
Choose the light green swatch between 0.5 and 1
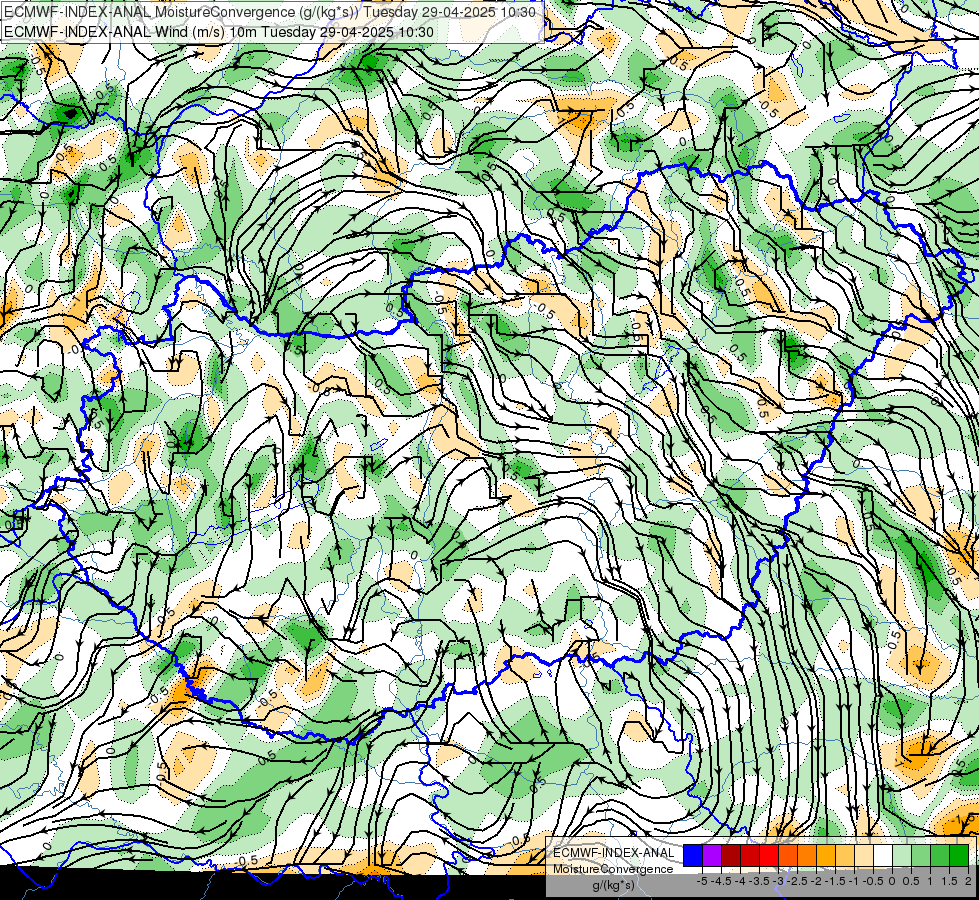click(x=921, y=856)
